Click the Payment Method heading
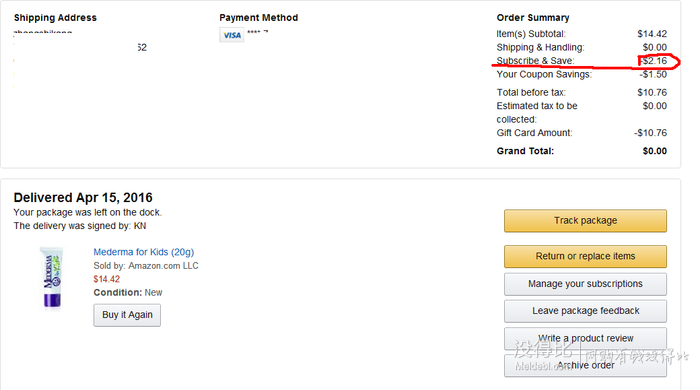Screen dimensions: 700x390 click(258, 18)
